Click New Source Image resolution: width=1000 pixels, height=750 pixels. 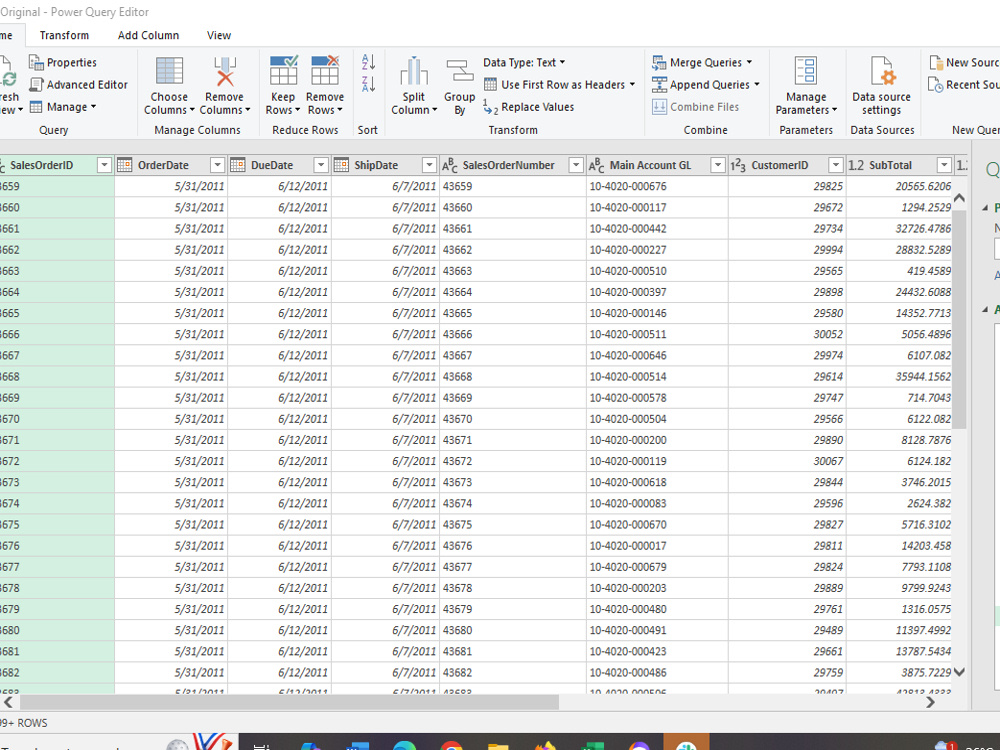964,62
